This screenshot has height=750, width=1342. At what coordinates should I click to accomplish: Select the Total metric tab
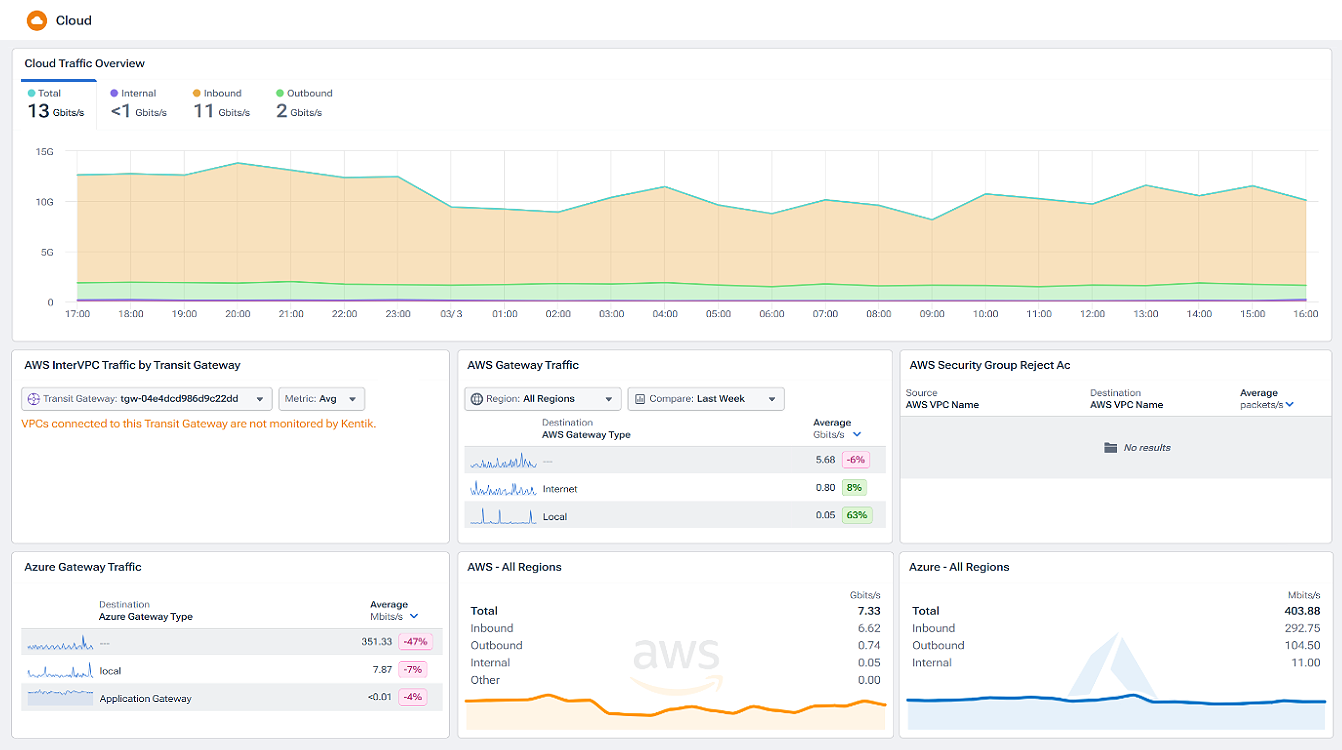[56, 103]
